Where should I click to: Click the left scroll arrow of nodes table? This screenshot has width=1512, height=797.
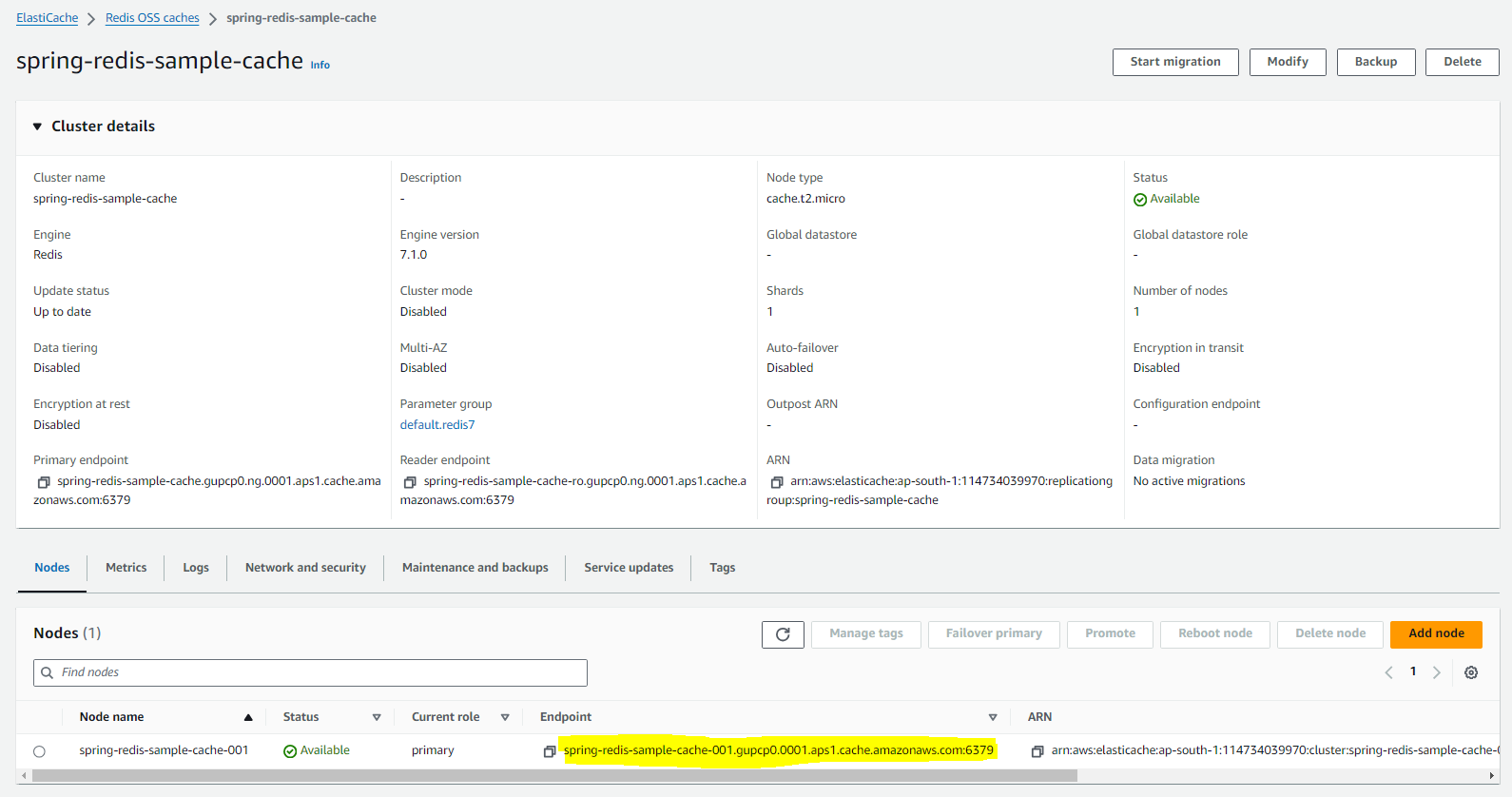coord(24,775)
